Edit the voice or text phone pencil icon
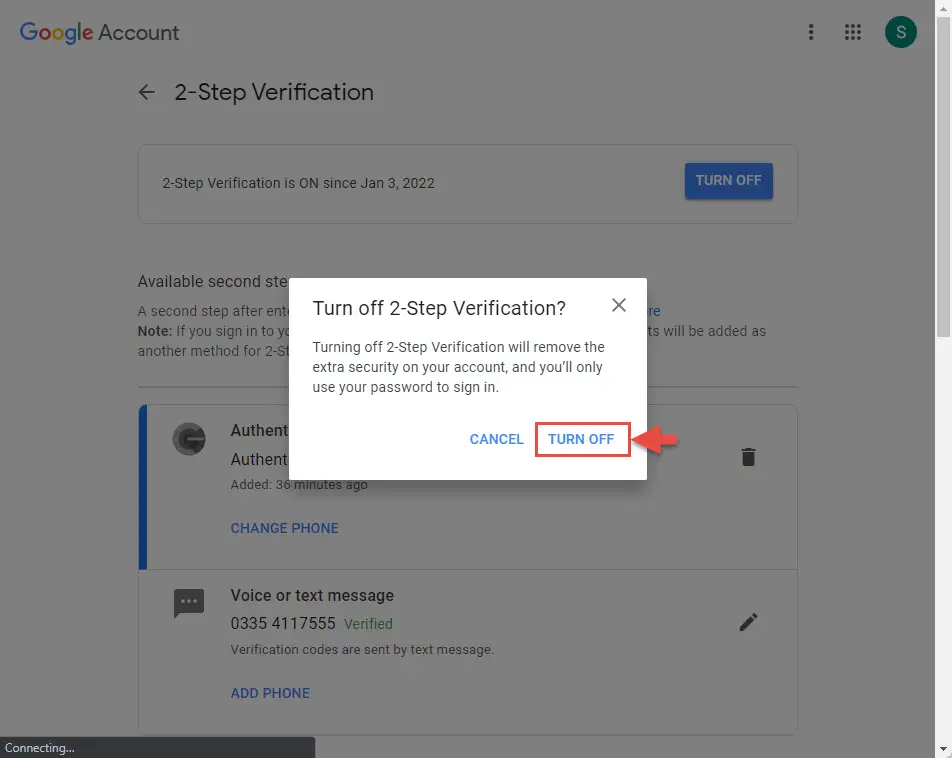952x758 pixels. tap(748, 622)
